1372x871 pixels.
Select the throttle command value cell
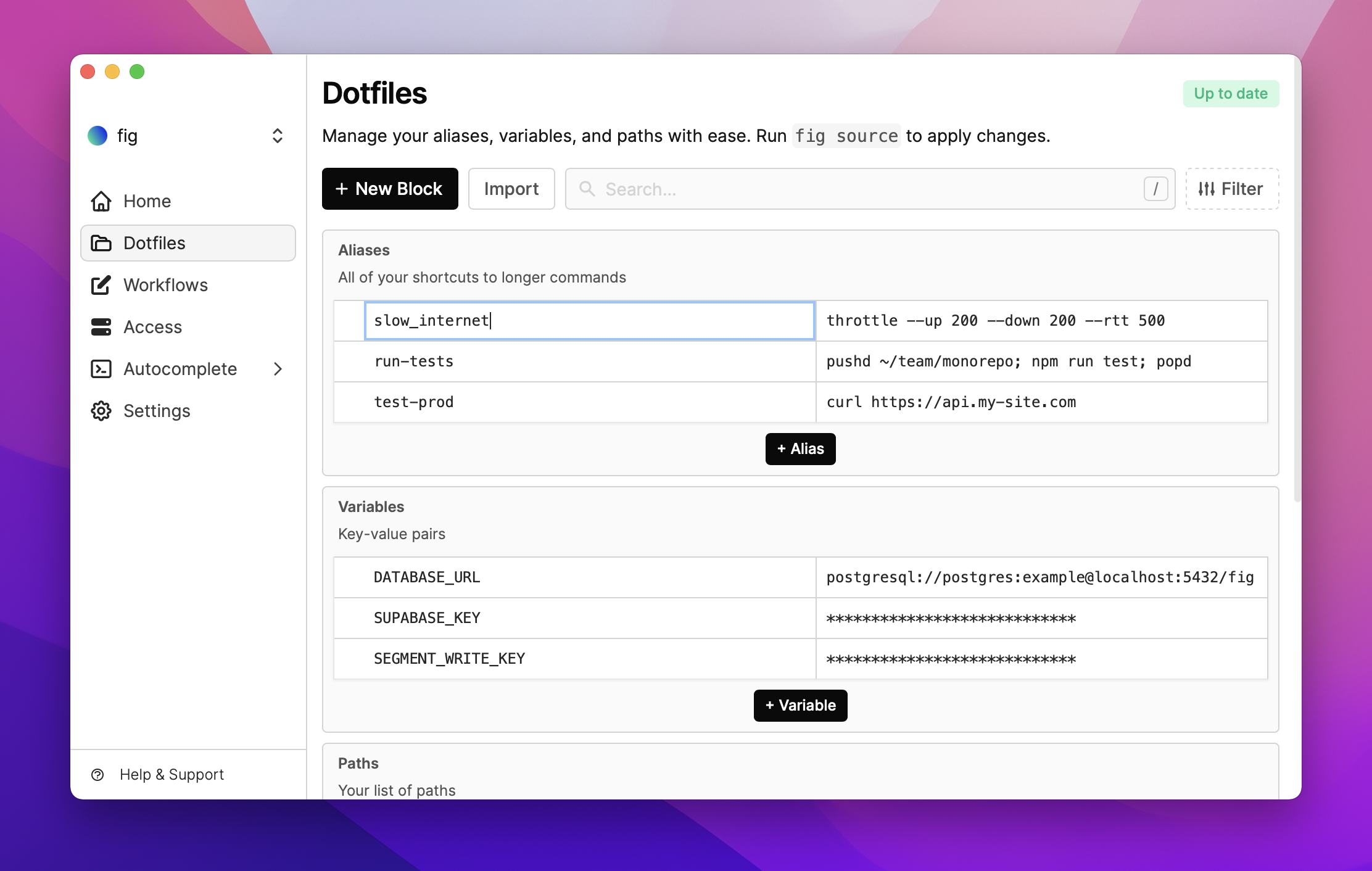pyautogui.click(x=1041, y=321)
